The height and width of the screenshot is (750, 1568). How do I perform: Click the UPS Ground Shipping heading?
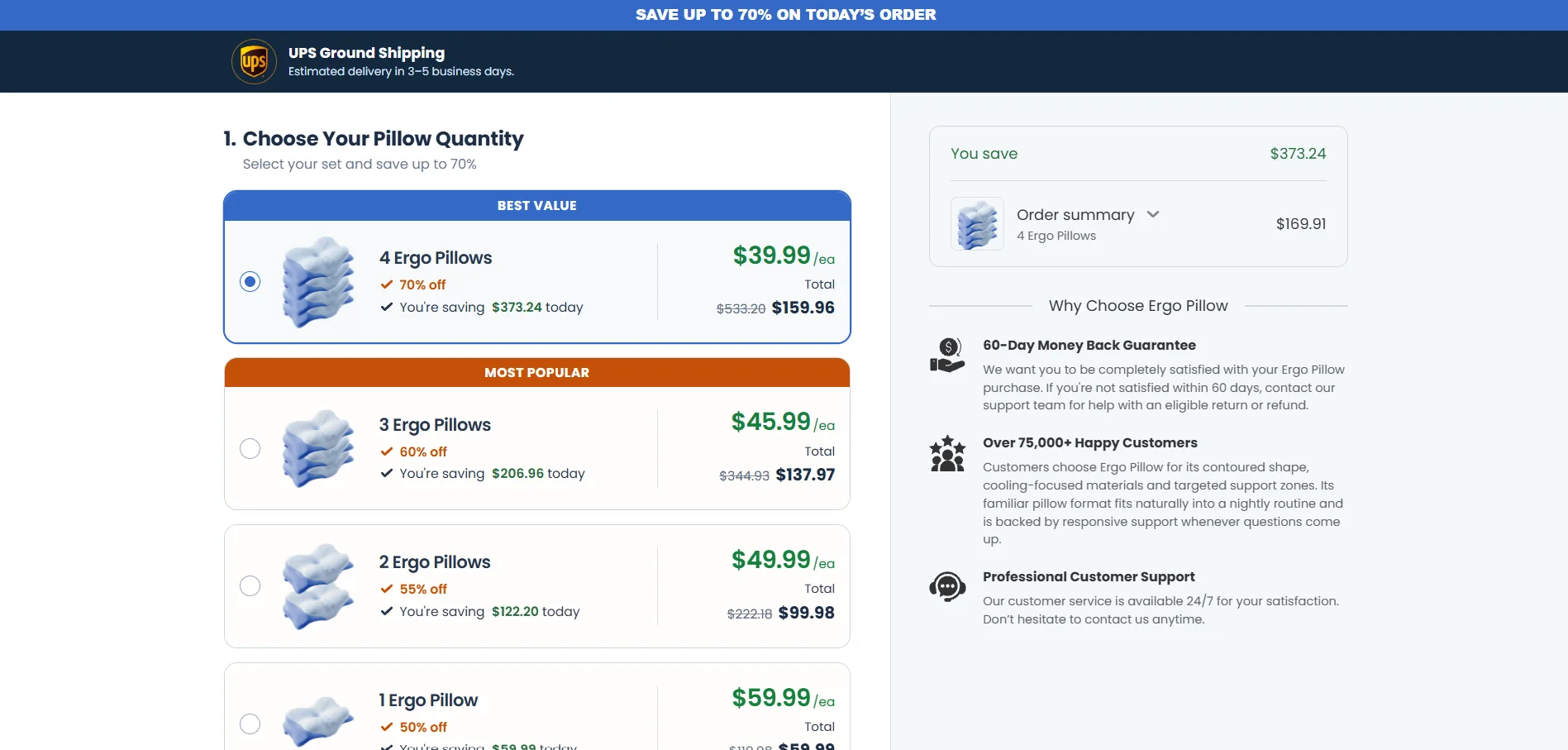366,53
